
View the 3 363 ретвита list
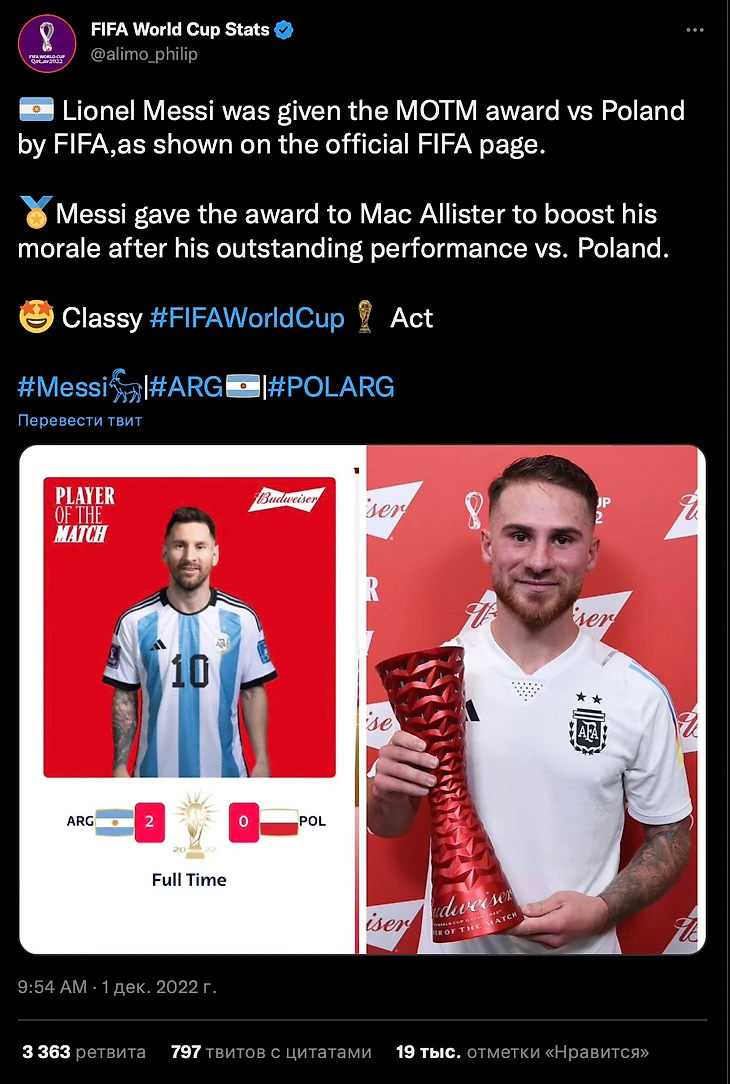pos(84,1052)
